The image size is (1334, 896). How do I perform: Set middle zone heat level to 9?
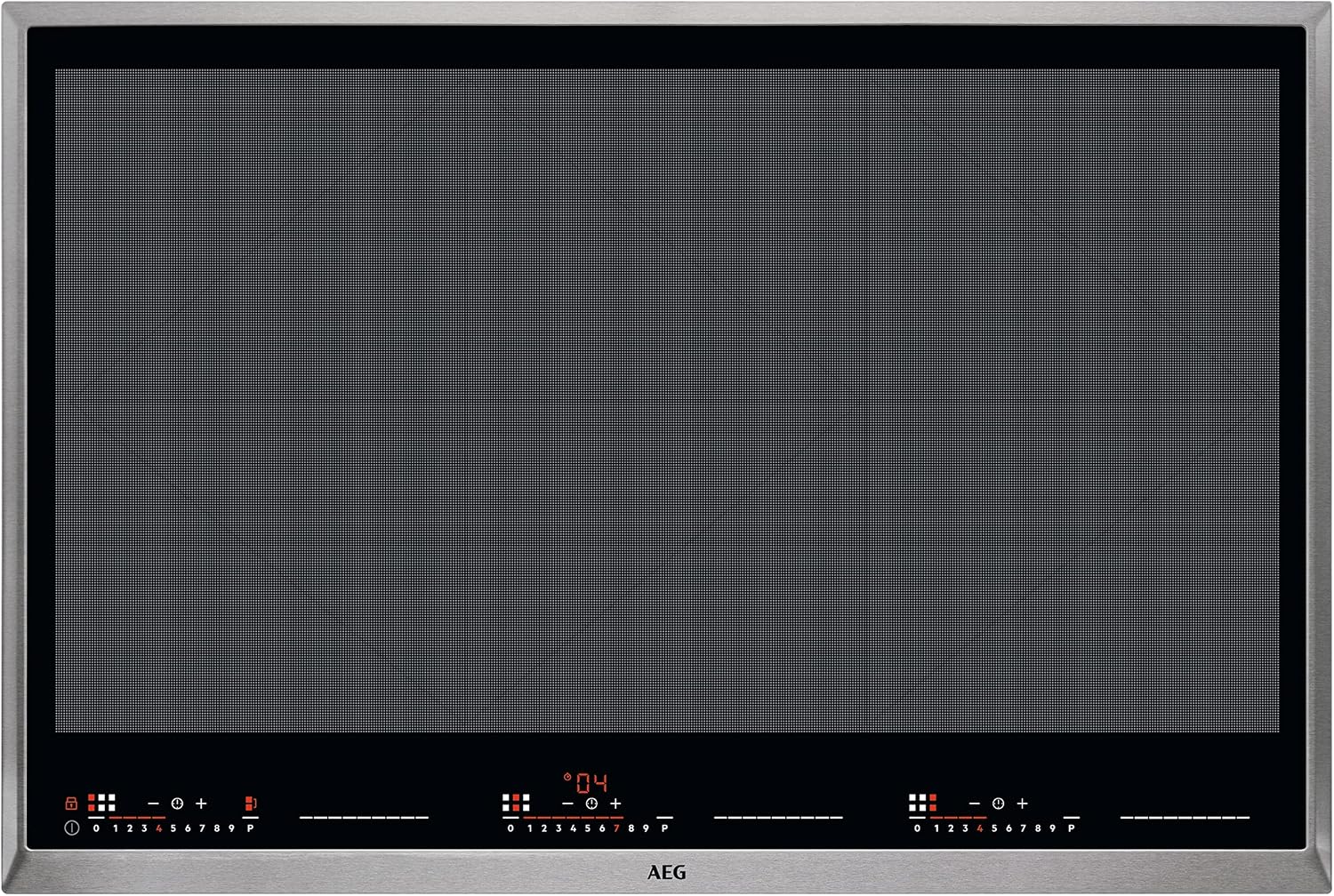pos(646,828)
